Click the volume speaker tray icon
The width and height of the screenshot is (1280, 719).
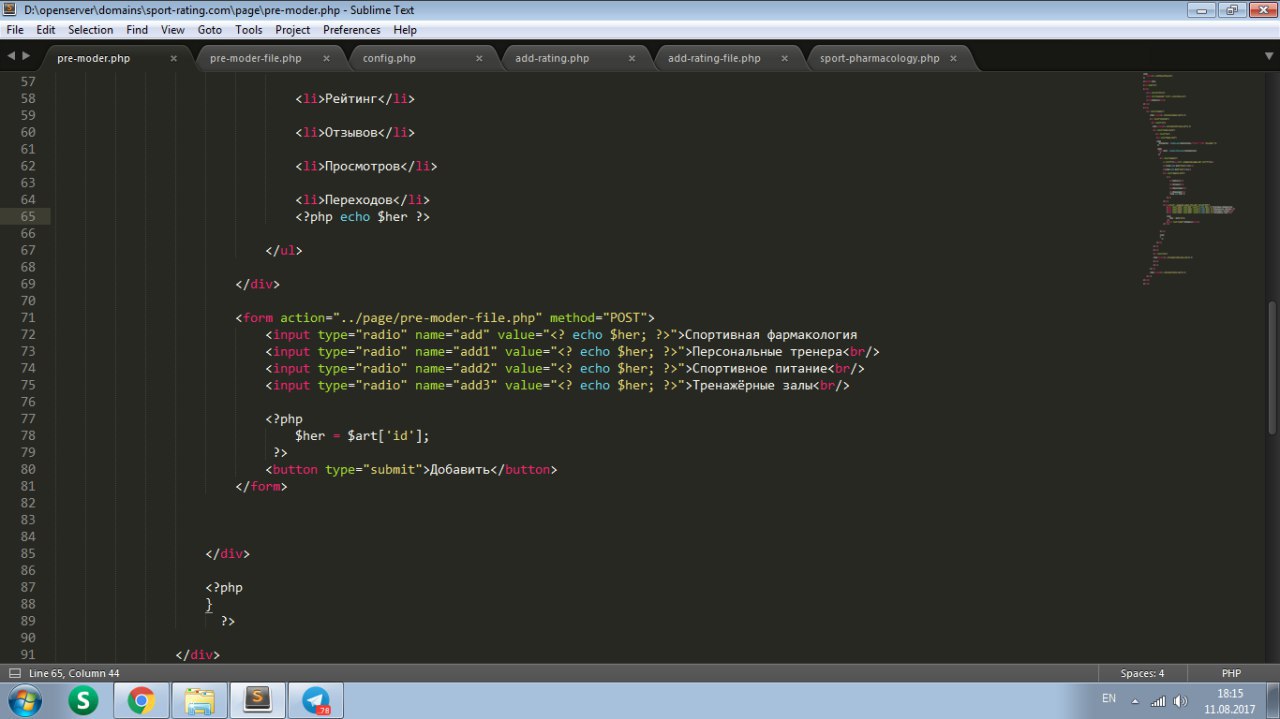coord(1180,700)
